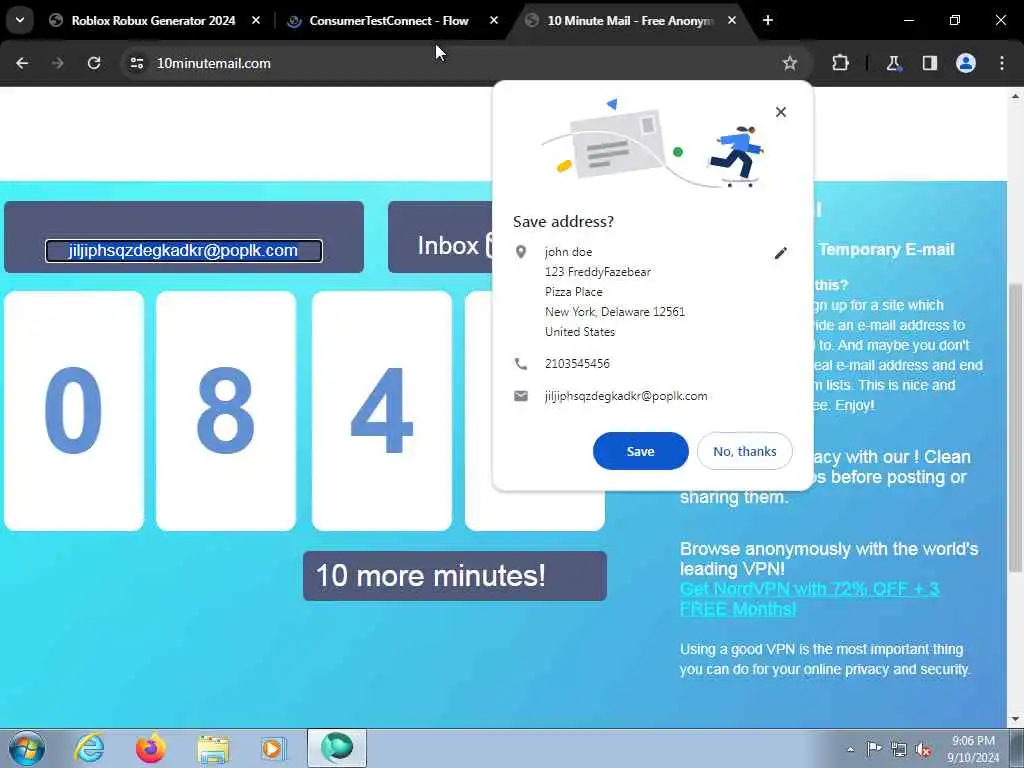
Task: Click the name john doe in popup
Action: (568, 252)
